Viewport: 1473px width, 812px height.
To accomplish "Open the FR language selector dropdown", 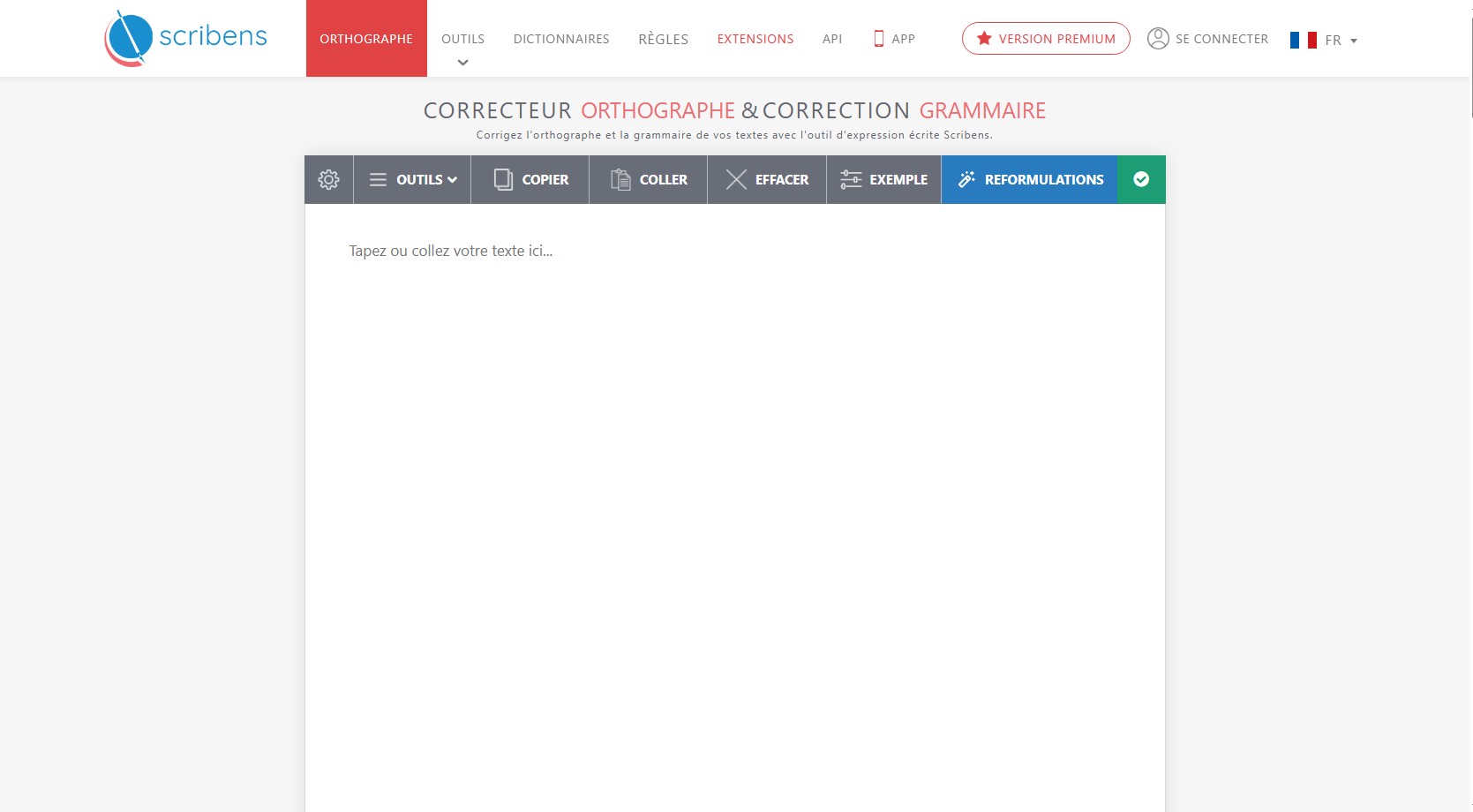I will (1341, 41).
